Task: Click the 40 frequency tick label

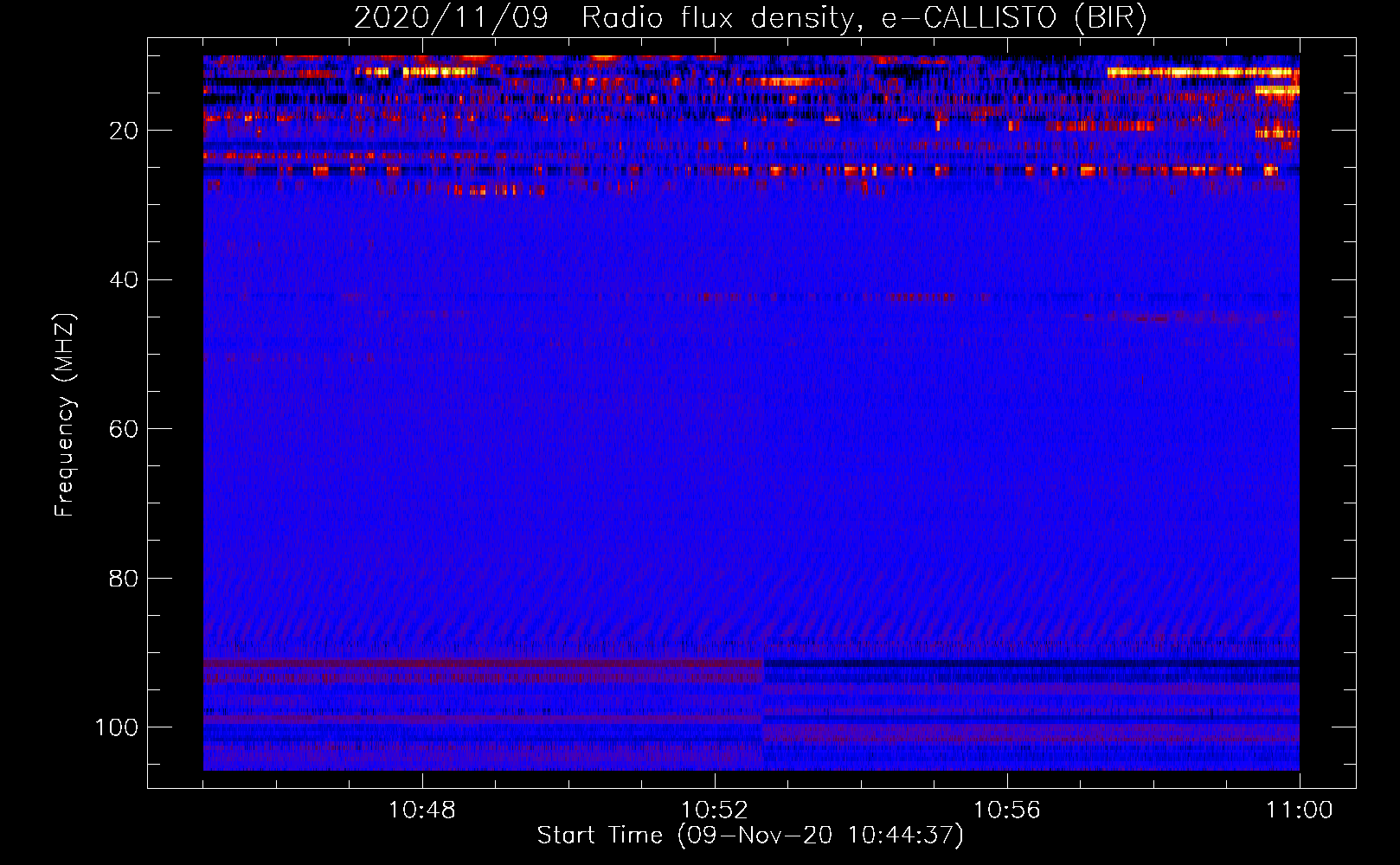Action: tap(125, 280)
